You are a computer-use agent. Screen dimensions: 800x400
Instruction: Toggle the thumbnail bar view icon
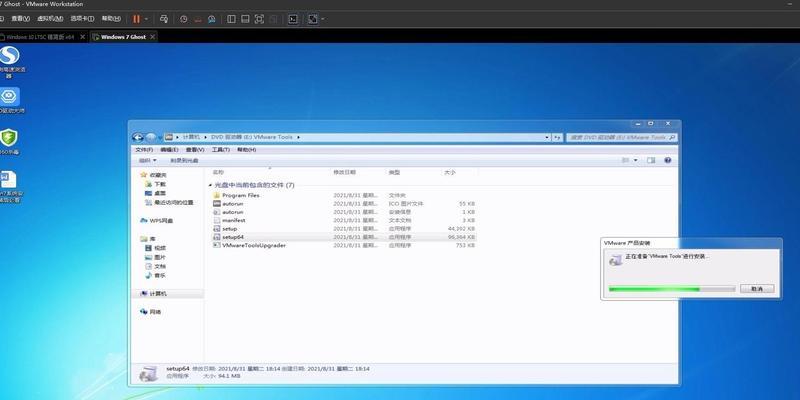(x=245, y=19)
